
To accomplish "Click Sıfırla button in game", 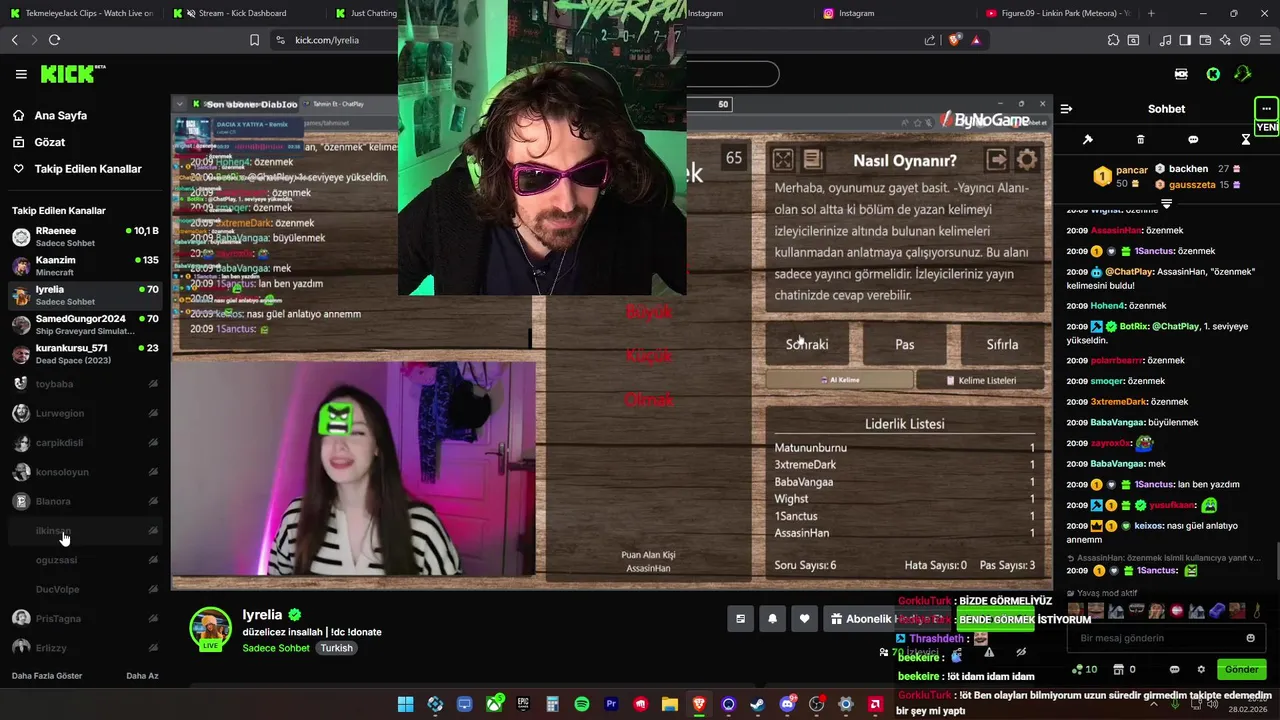I will (x=1002, y=344).
